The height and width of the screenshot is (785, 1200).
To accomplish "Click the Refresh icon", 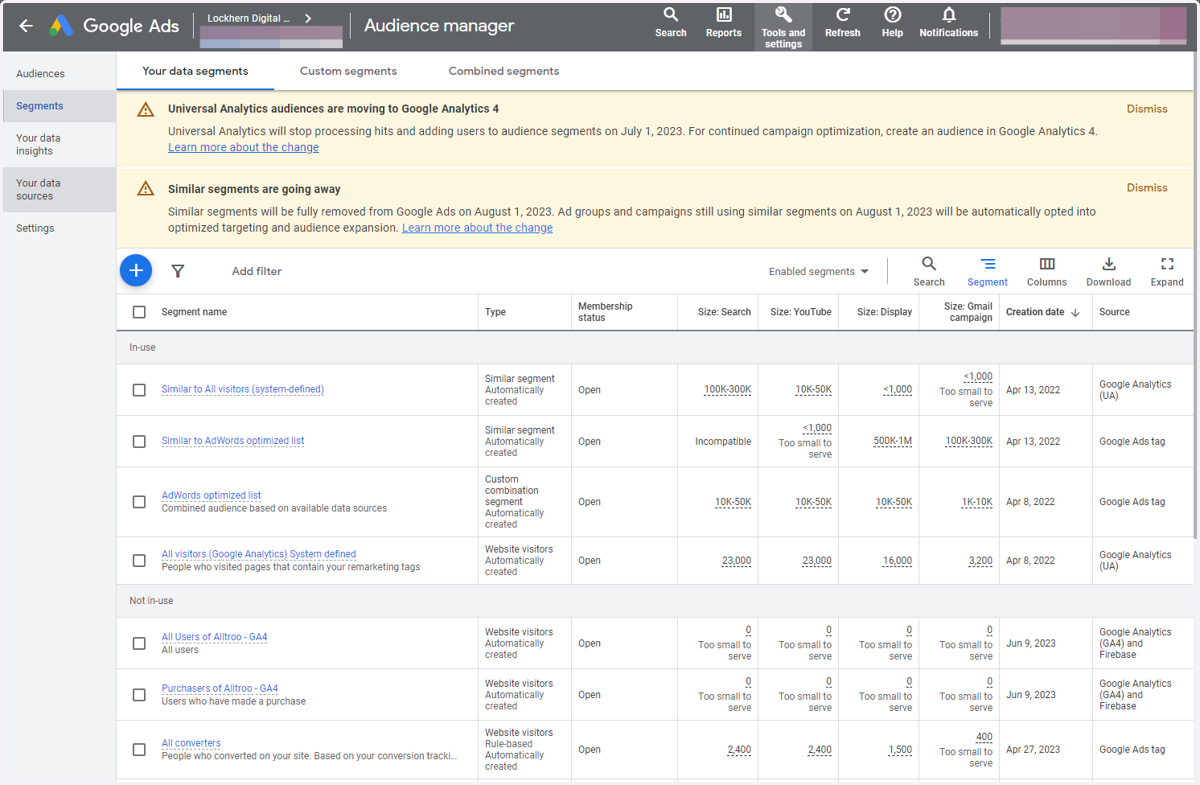I will point(842,22).
